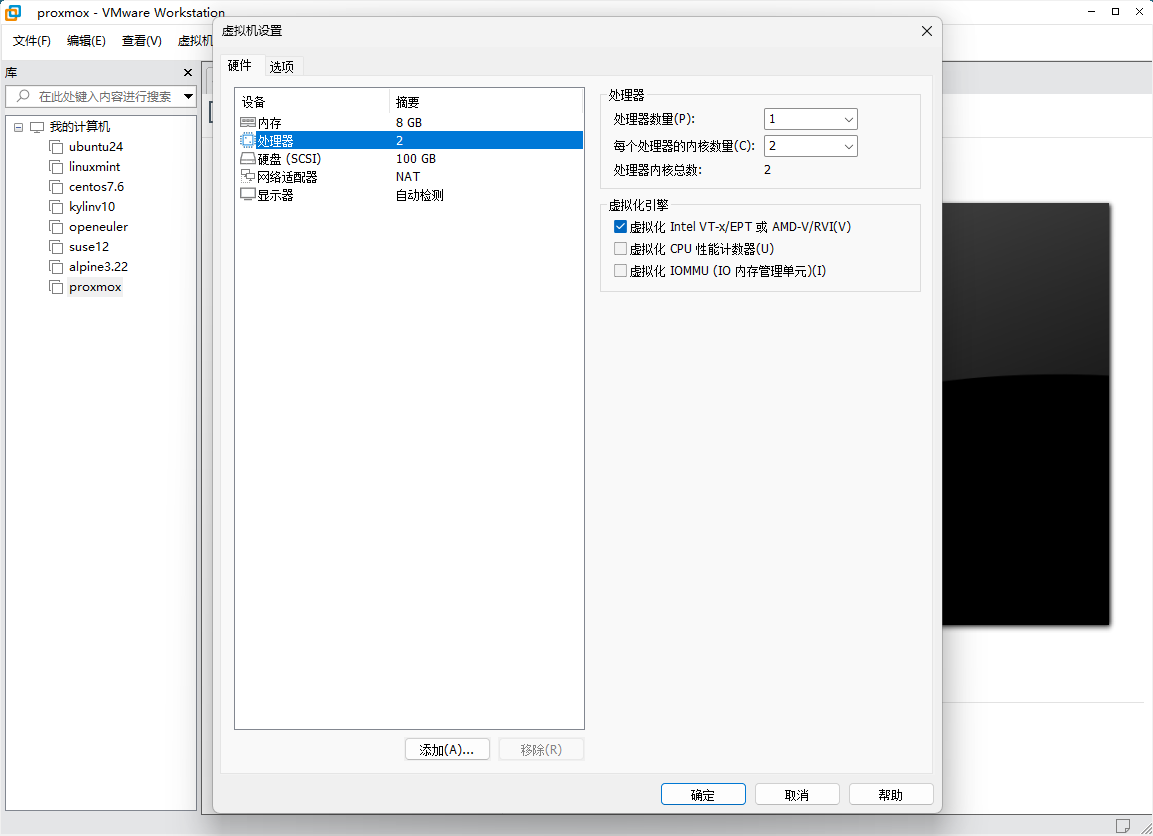Screen dimensions: 1153x836
Task: Switch to the 选项 tab
Action: click(282, 67)
